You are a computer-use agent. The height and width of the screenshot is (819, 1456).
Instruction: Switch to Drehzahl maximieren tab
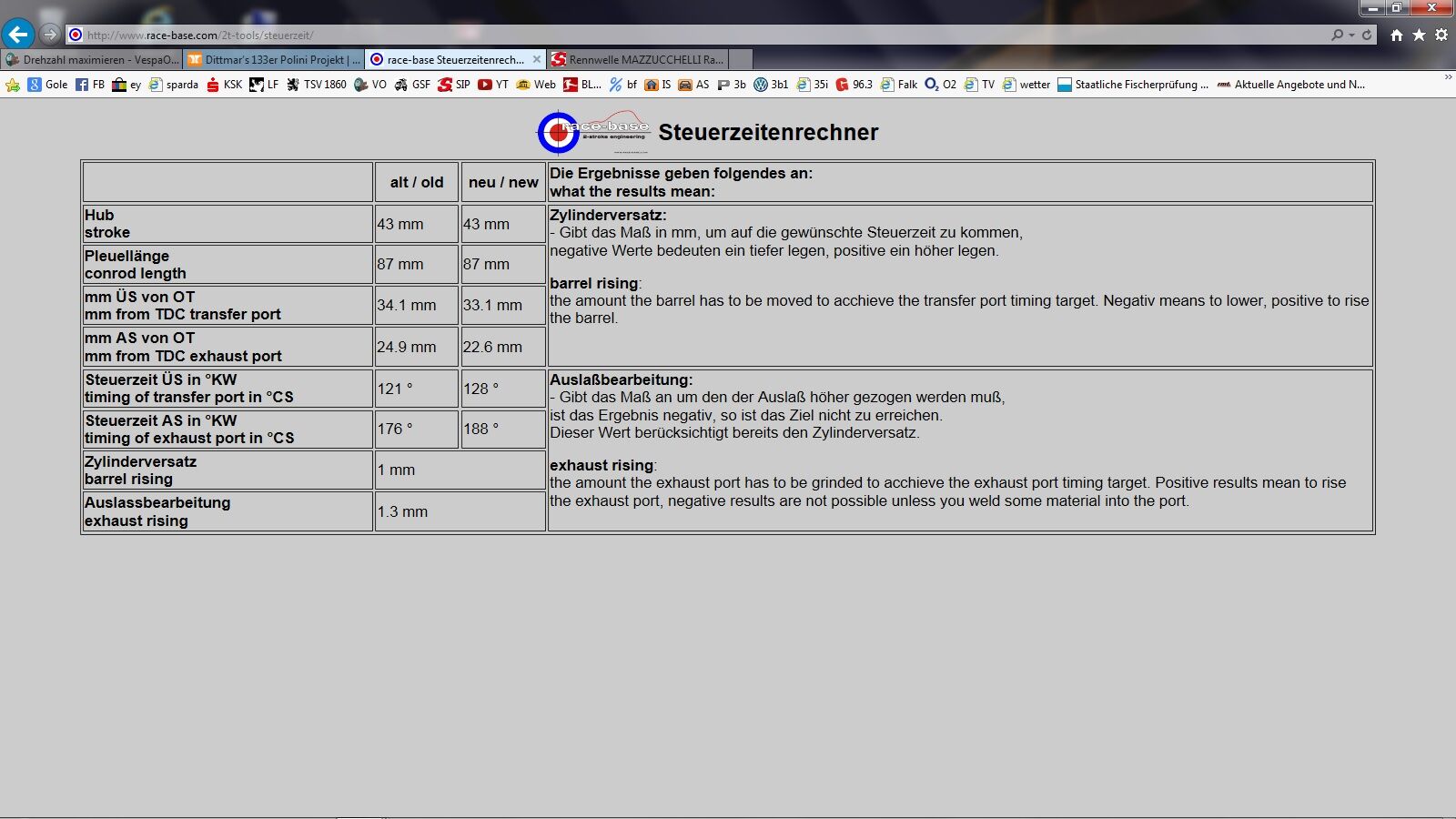pyautogui.click(x=91, y=60)
